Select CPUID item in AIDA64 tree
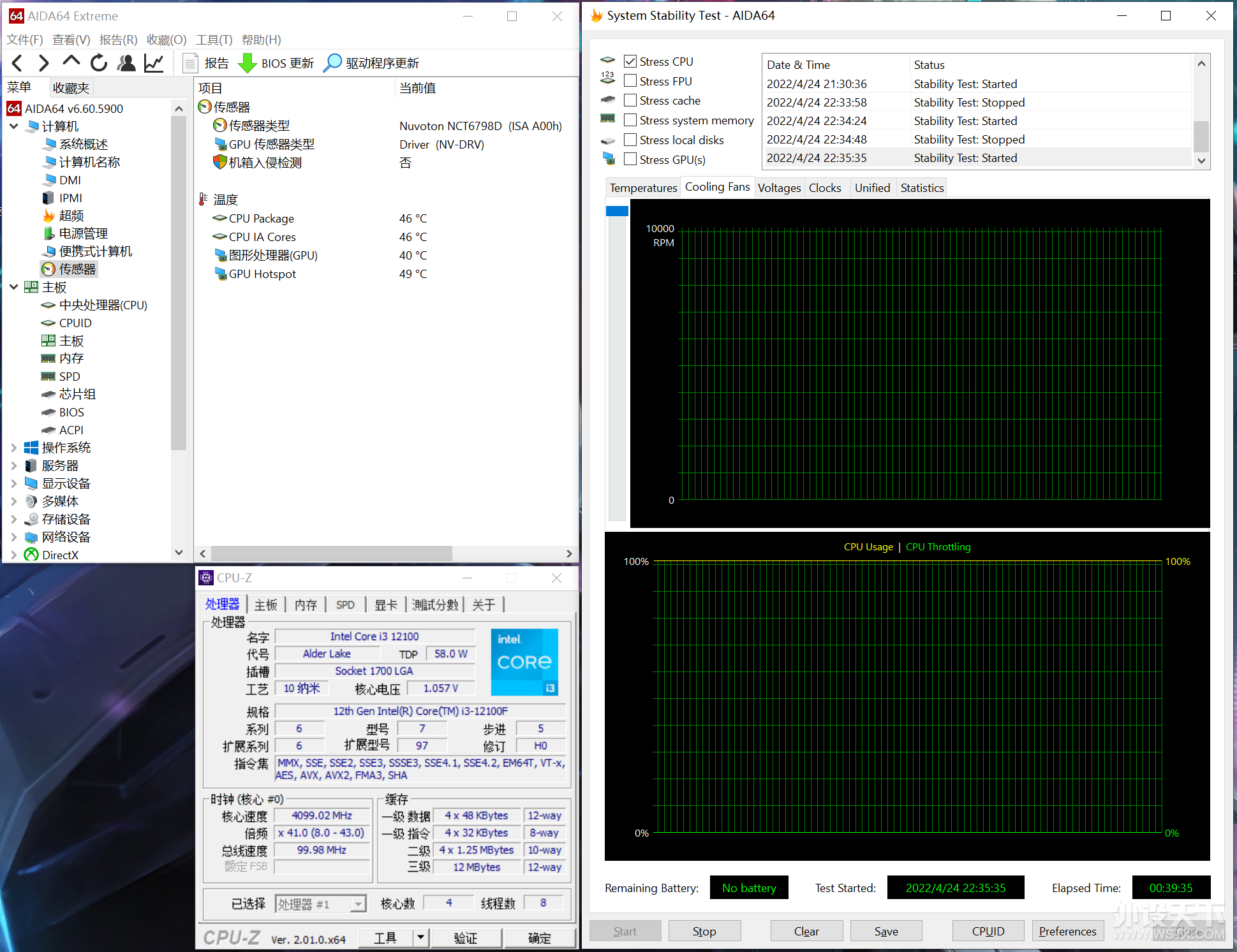This screenshot has height=952, width=1237. point(67,323)
